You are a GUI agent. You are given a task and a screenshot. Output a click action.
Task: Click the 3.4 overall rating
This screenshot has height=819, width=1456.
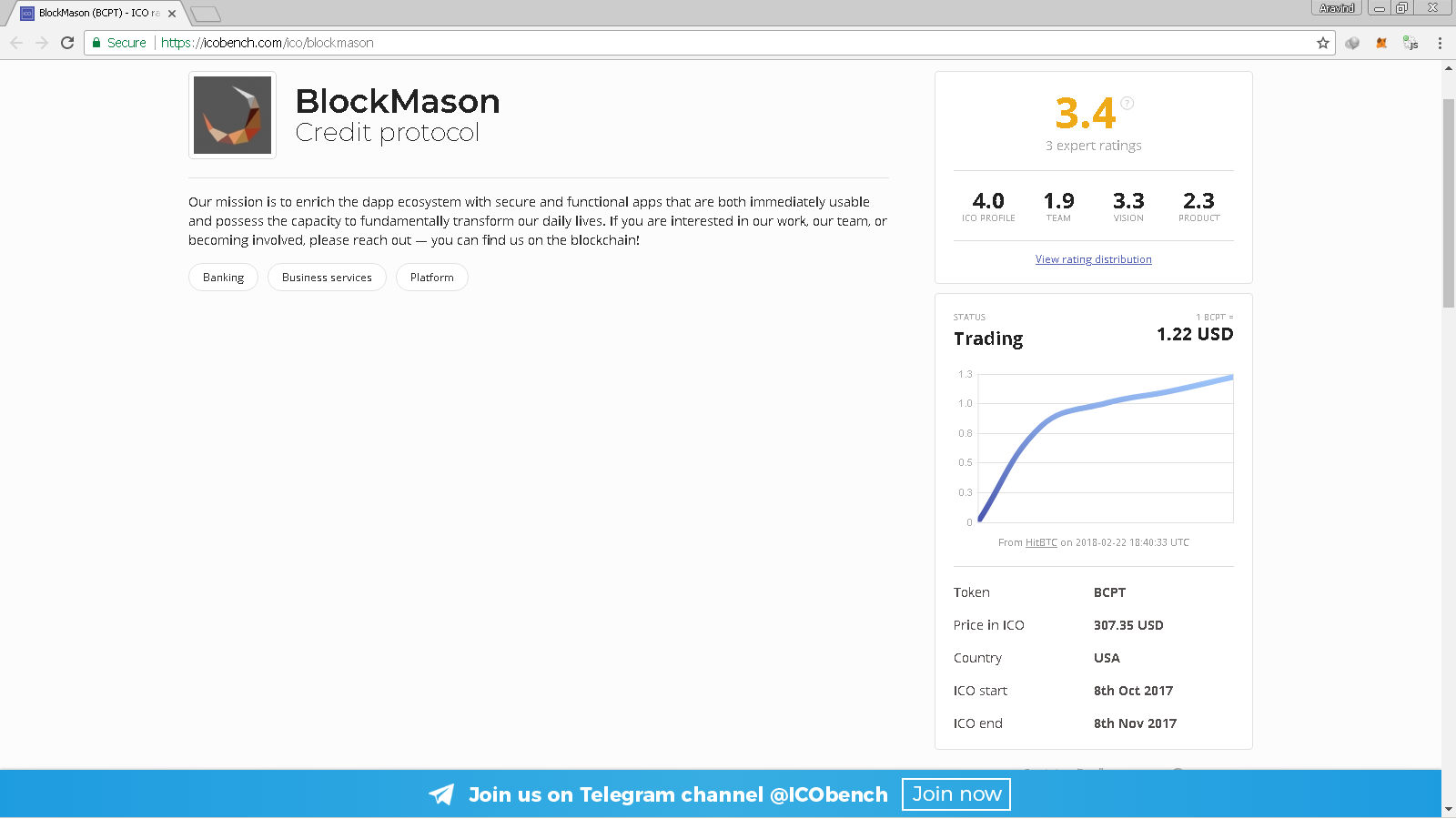1086,114
